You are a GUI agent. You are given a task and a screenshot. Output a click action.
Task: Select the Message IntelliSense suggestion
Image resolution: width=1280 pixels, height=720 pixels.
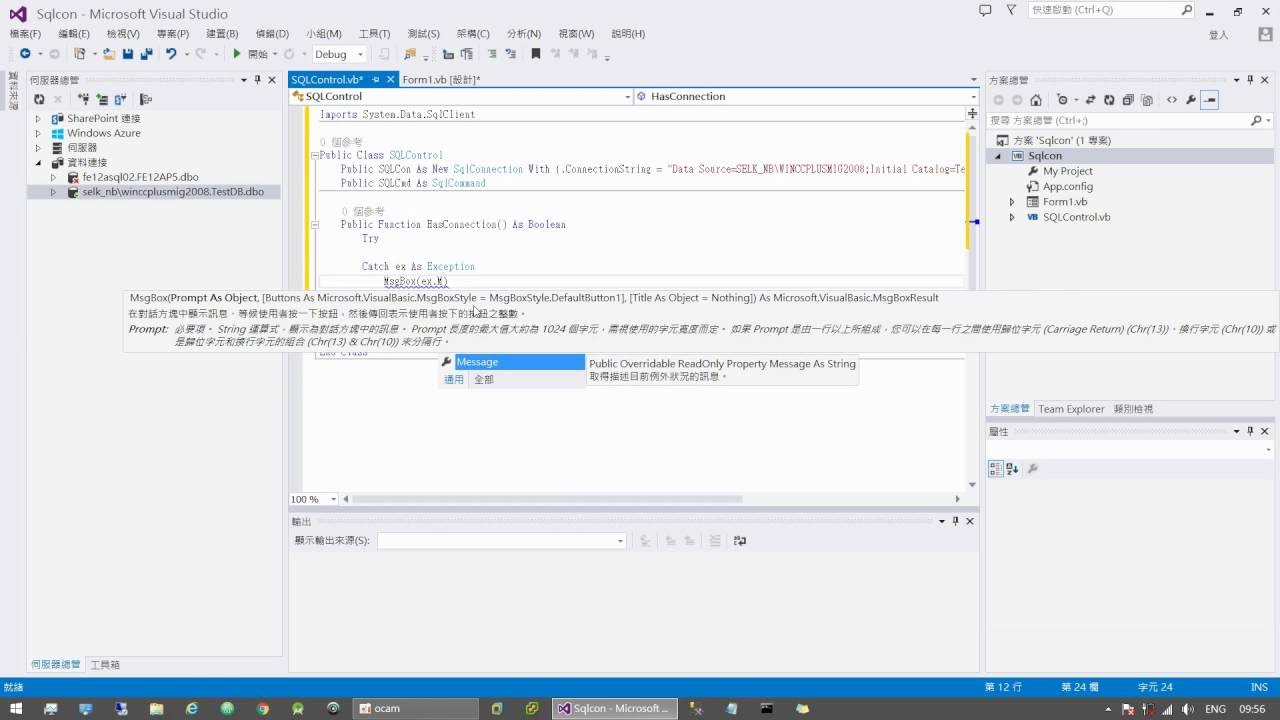tap(512, 362)
